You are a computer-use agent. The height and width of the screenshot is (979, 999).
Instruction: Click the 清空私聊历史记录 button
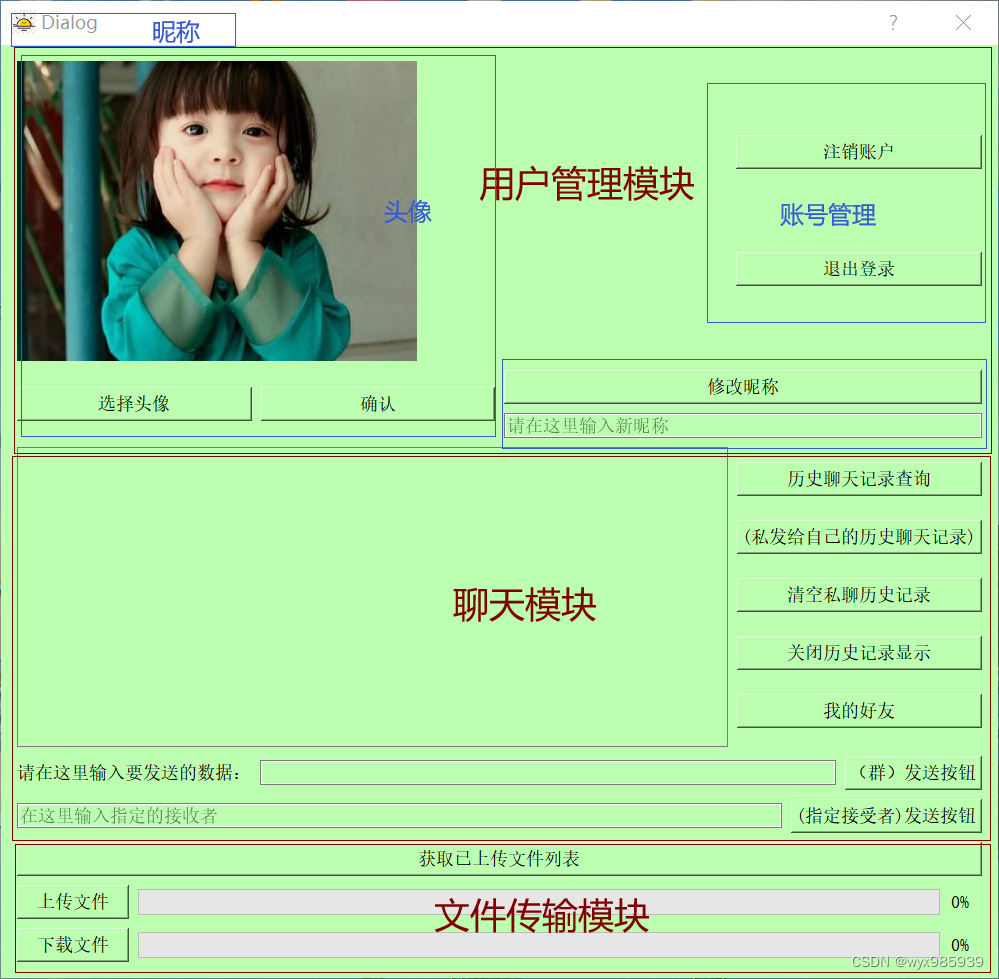pyautogui.click(x=859, y=594)
